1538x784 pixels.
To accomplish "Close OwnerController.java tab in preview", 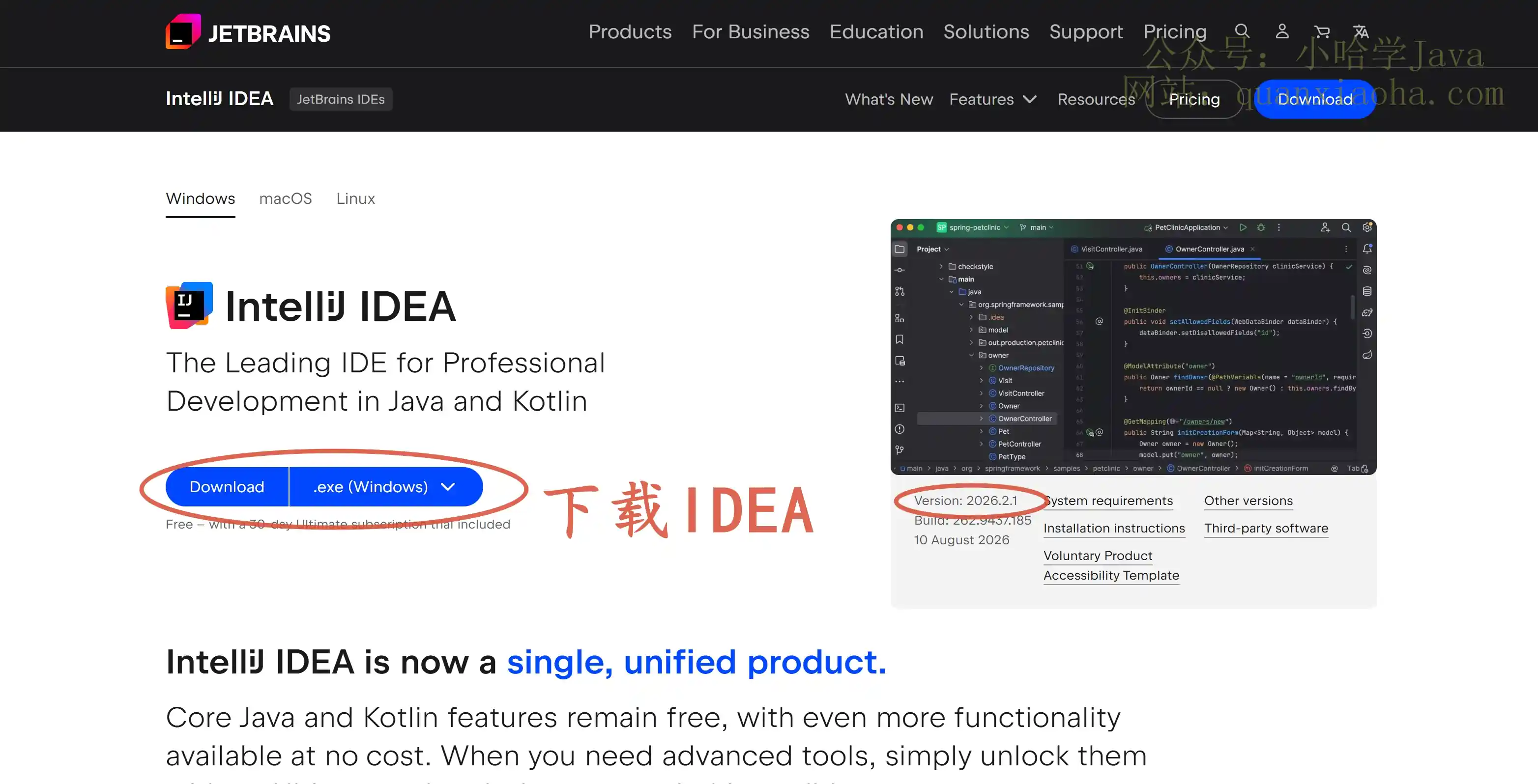I will pos(1252,249).
